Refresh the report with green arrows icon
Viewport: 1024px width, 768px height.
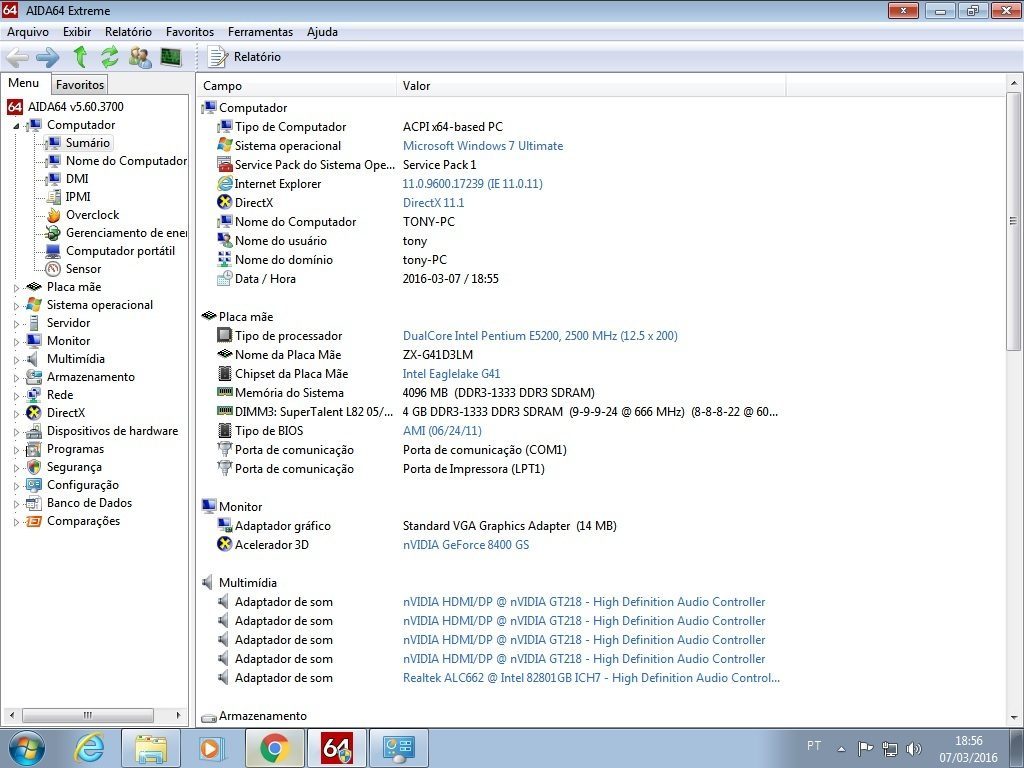point(110,57)
